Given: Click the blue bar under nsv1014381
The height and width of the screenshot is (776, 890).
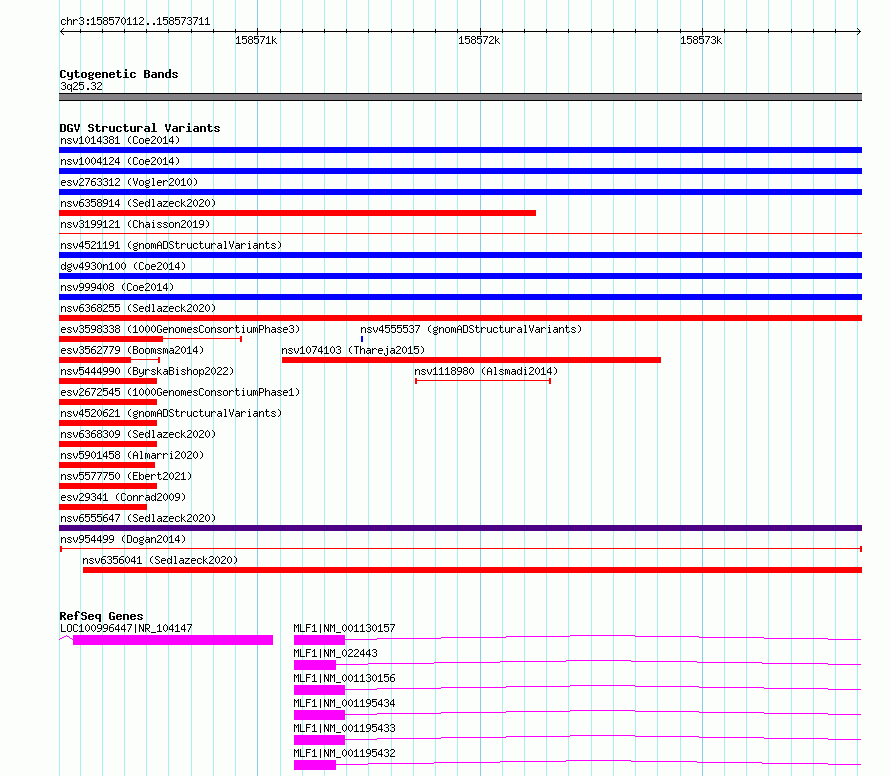Looking at the screenshot, I should point(460,150).
